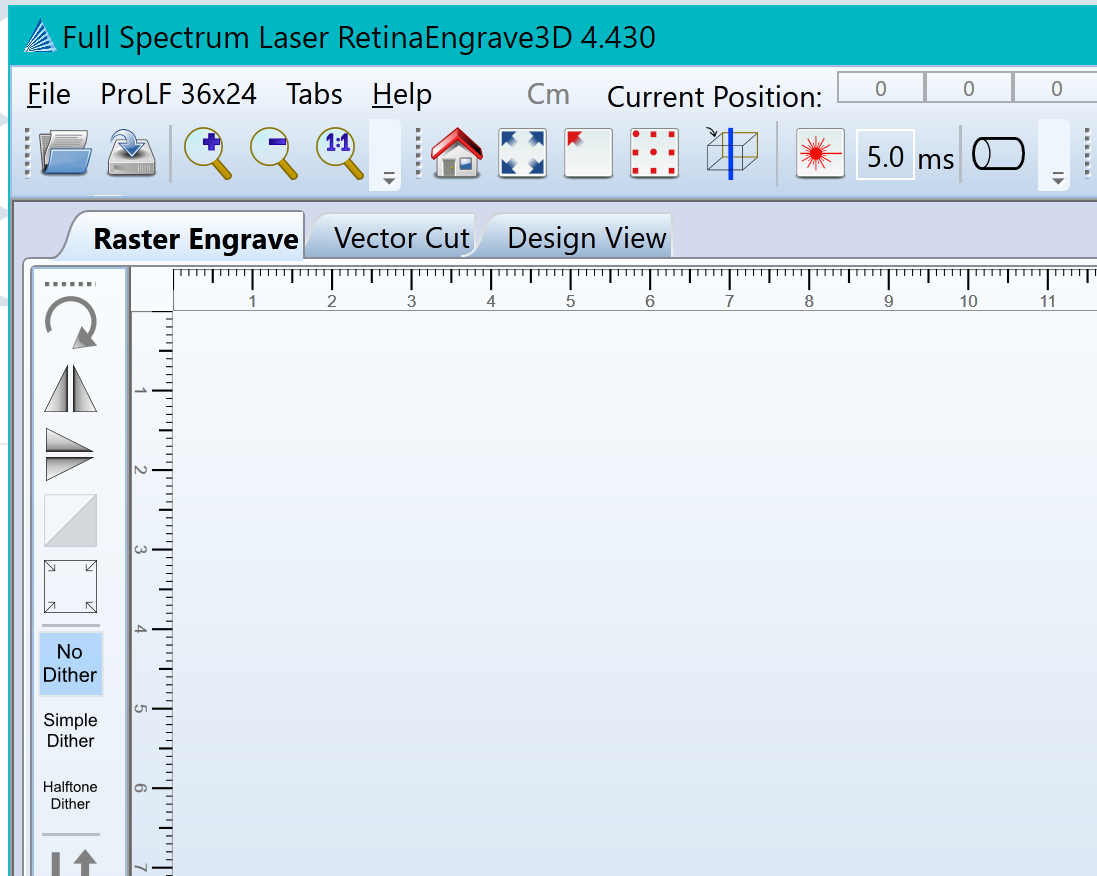1097x876 pixels.
Task: Switch to the Design View tab
Action: coord(586,238)
